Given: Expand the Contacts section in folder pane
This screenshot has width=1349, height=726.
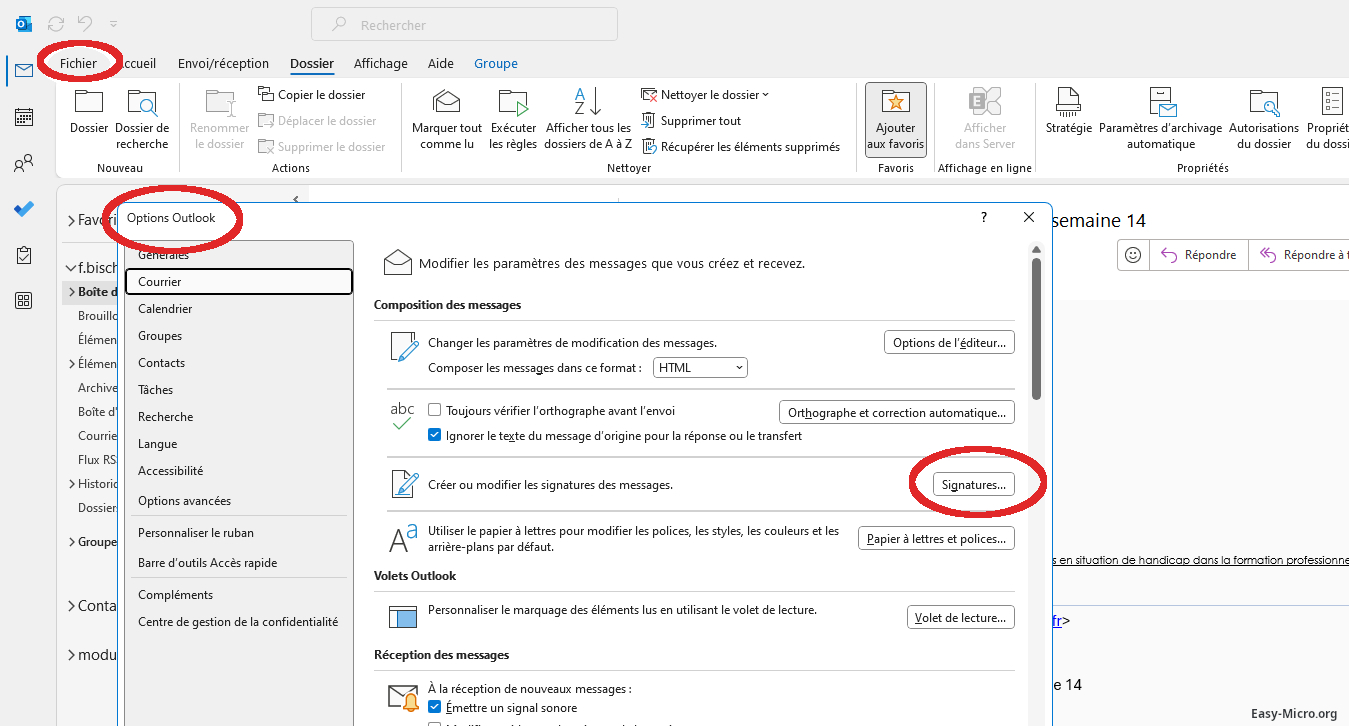Looking at the screenshot, I should [72, 606].
